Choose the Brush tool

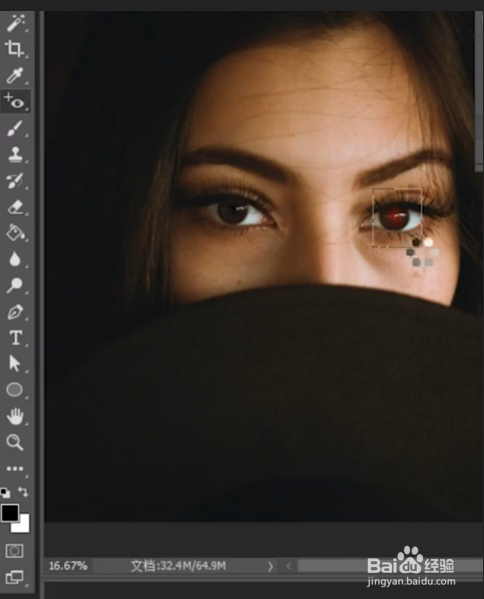coord(15,128)
